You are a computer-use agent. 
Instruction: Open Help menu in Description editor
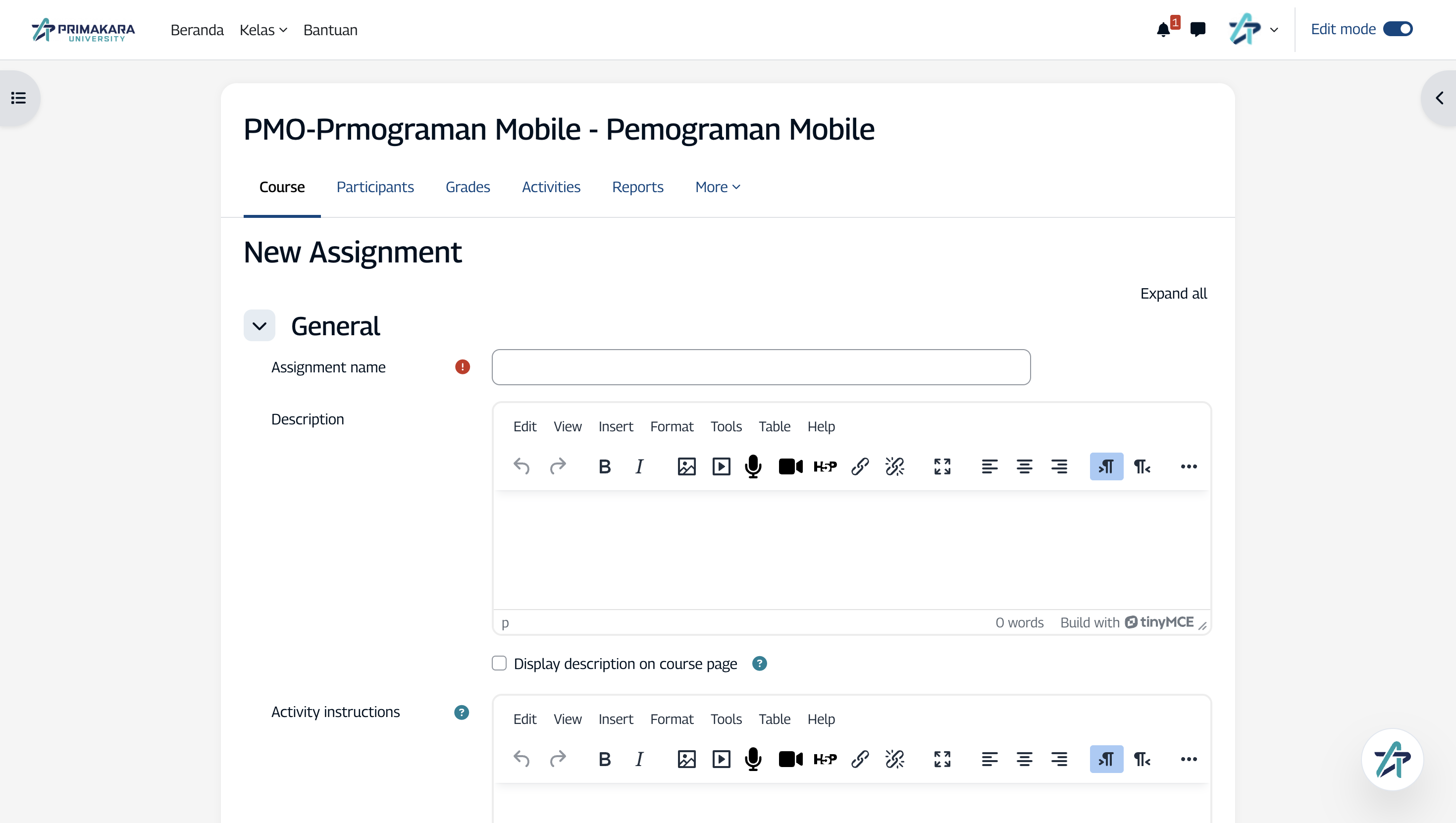(821, 427)
